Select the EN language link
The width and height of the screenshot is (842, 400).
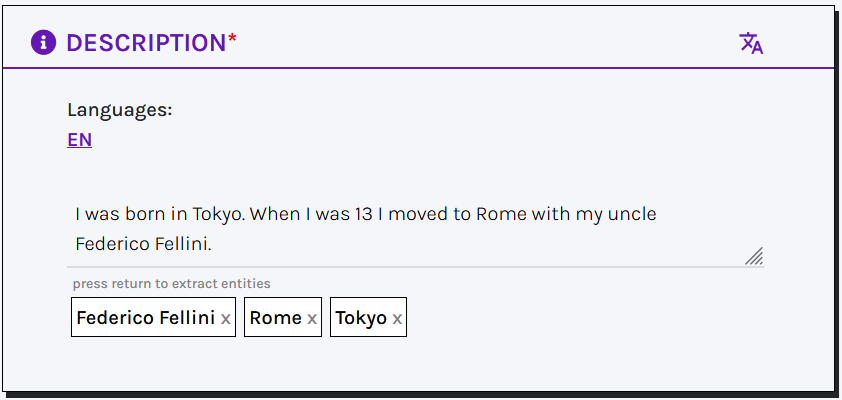pos(80,140)
